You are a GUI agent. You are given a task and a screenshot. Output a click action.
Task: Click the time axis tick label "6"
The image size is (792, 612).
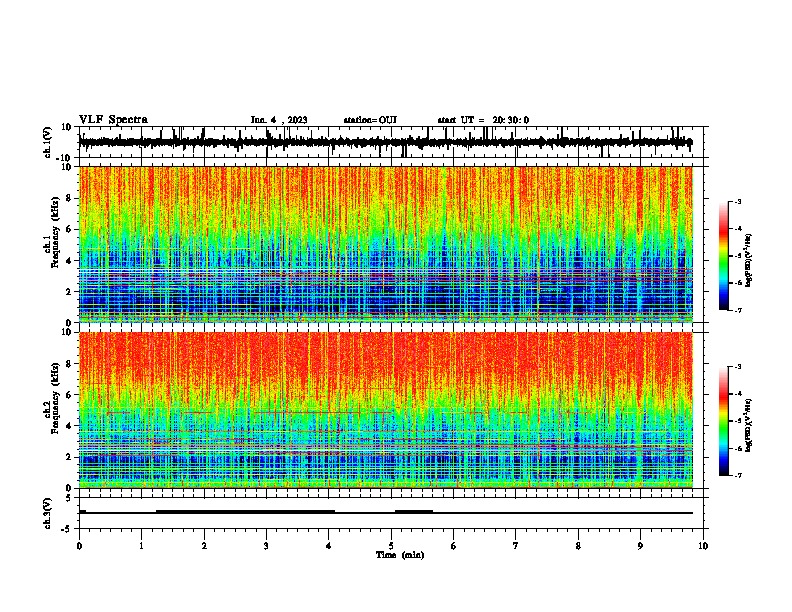pos(454,545)
